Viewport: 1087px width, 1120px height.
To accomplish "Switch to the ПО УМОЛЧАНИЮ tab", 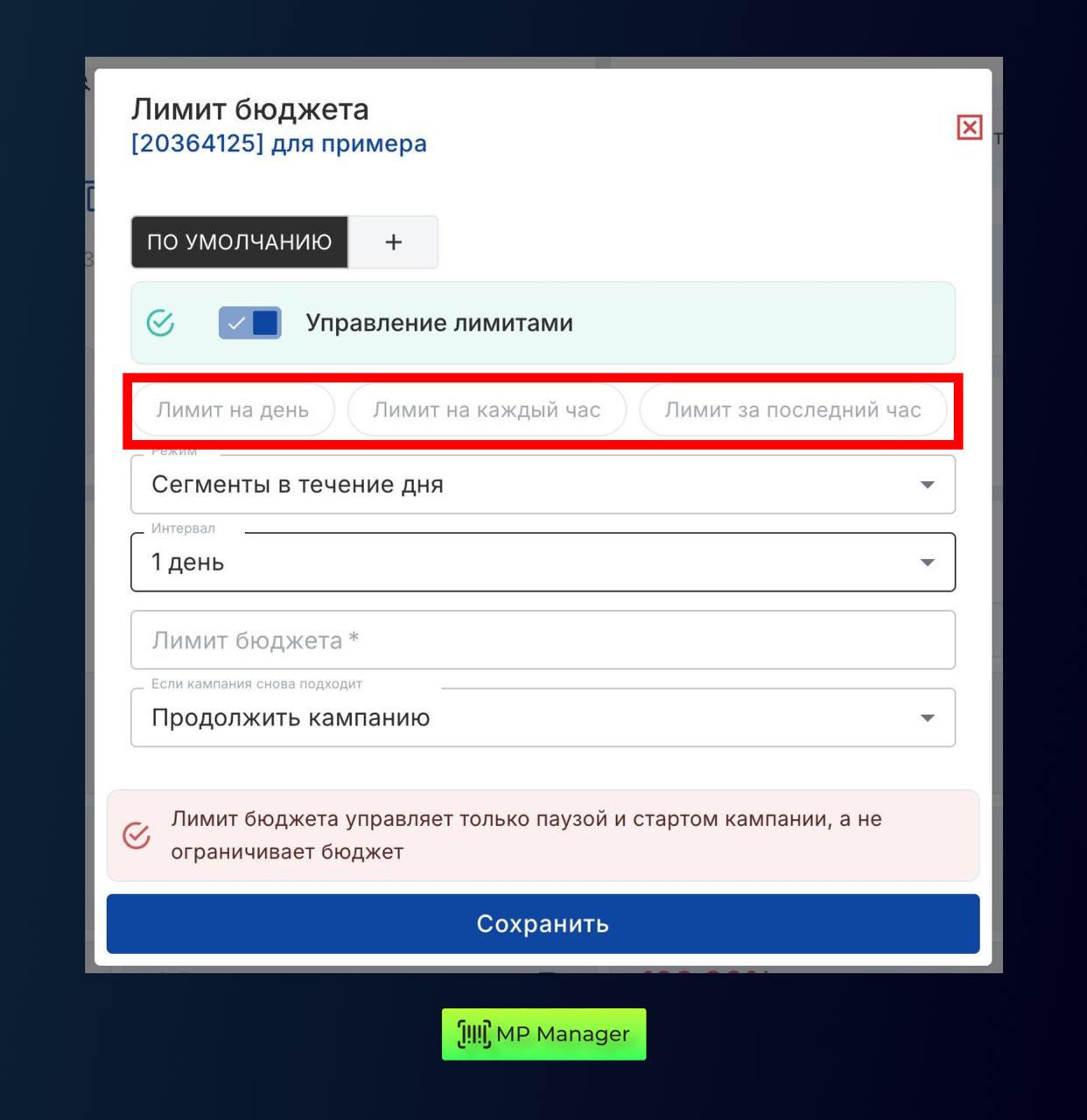I will click(x=240, y=242).
